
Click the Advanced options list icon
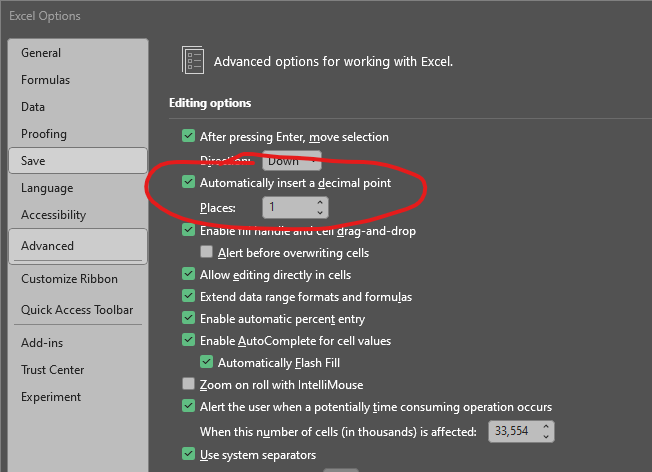[x=193, y=60]
